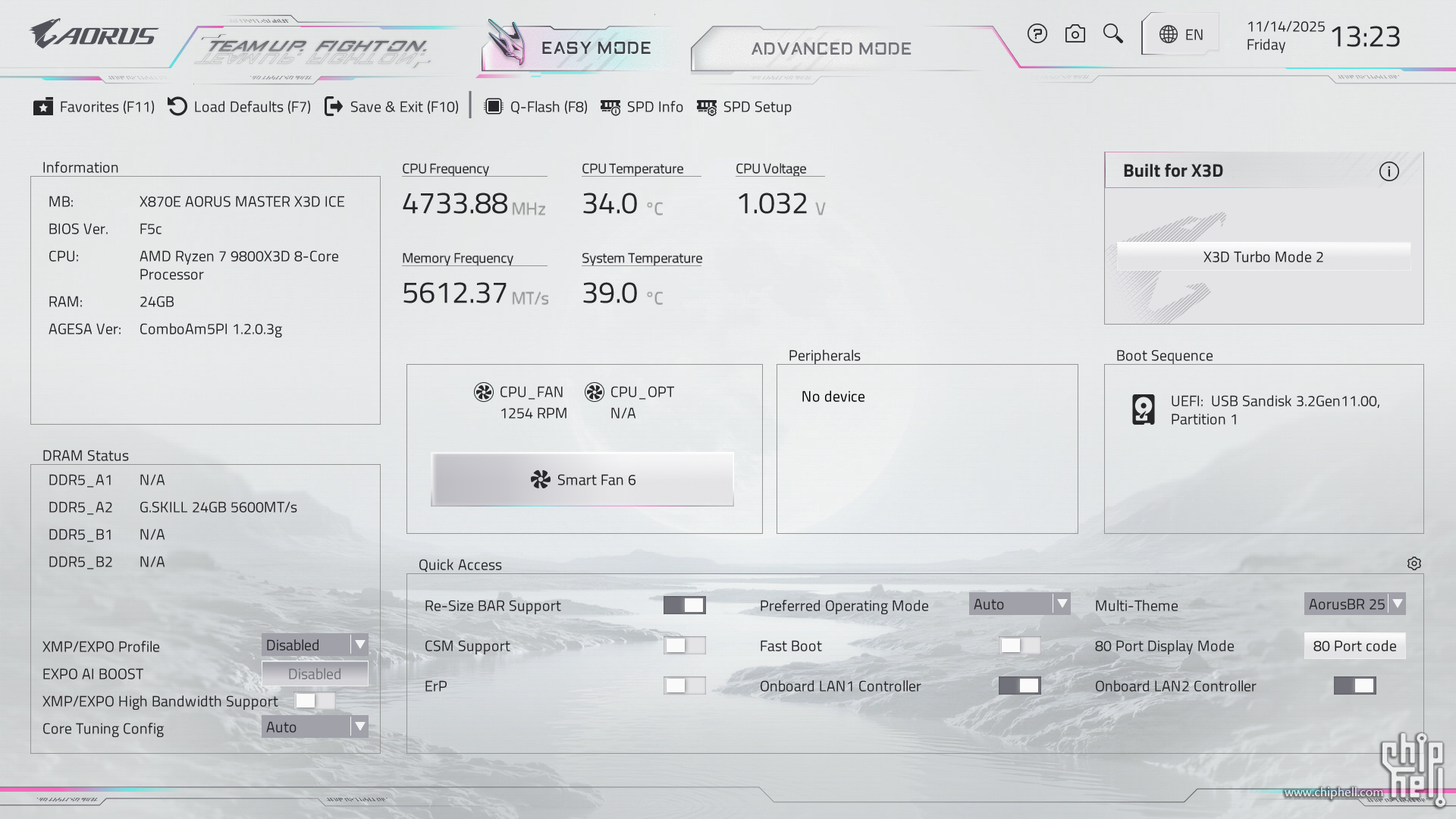Click the Q-Flash (F8) chip icon
The height and width of the screenshot is (819, 1456).
(x=493, y=107)
